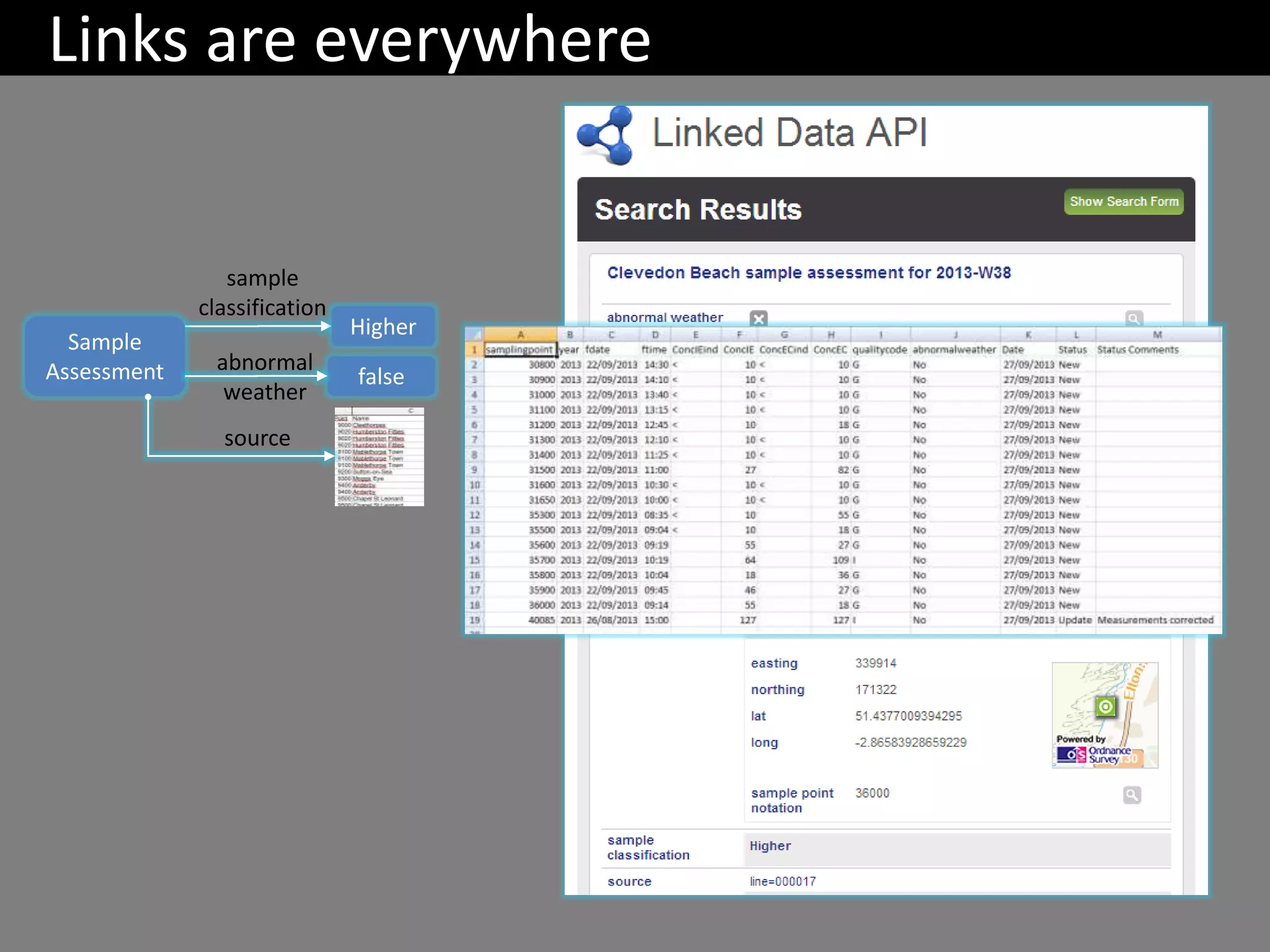Click the latitude value 51.4377009394295
The width and height of the screenshot is (1270, 952).
[x=908, y=716]
